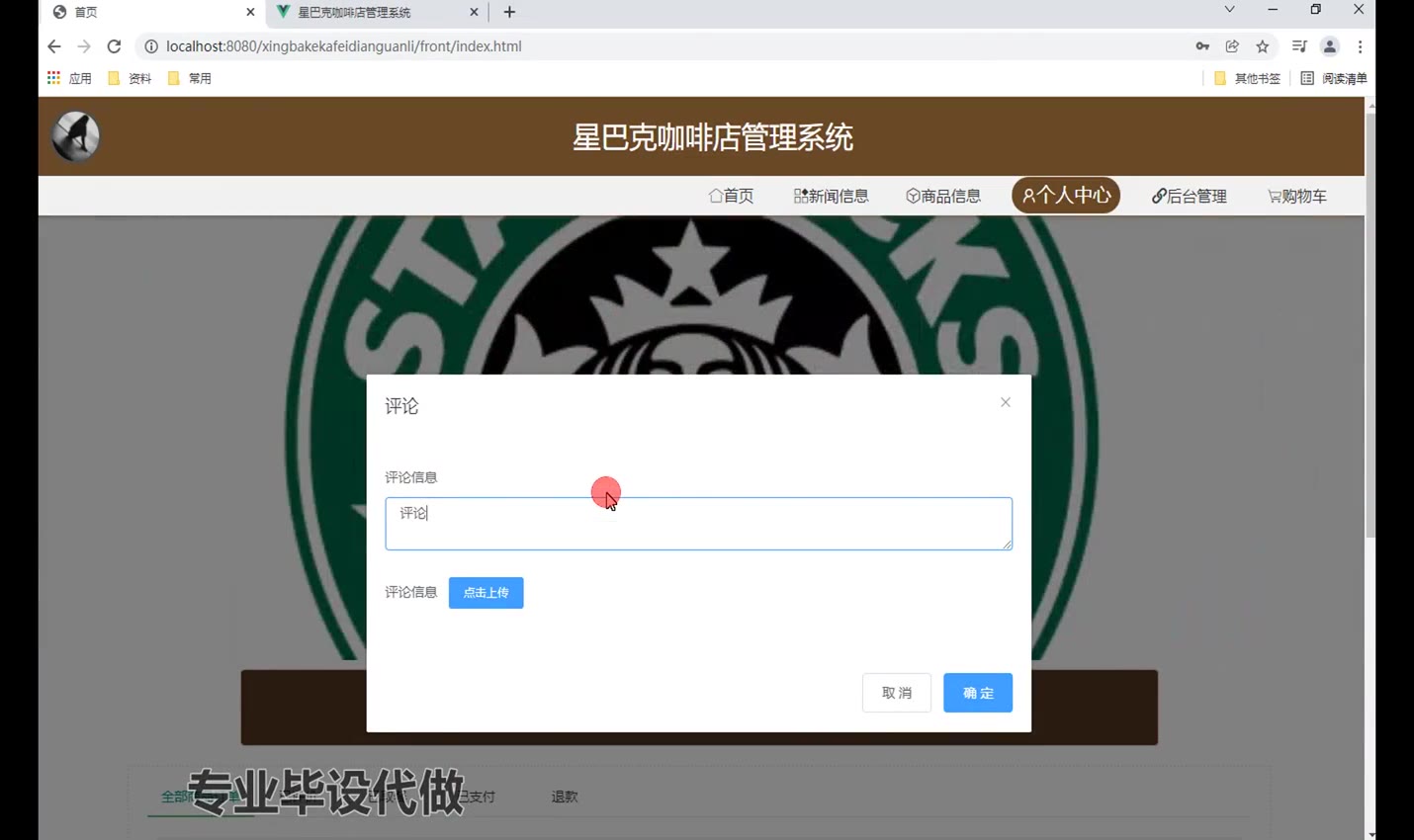Viewport: 1414px width, 840px height.
Task: Switch to the 星巴克咖啡店管理系统 browser tab
Action: point(376,12)
